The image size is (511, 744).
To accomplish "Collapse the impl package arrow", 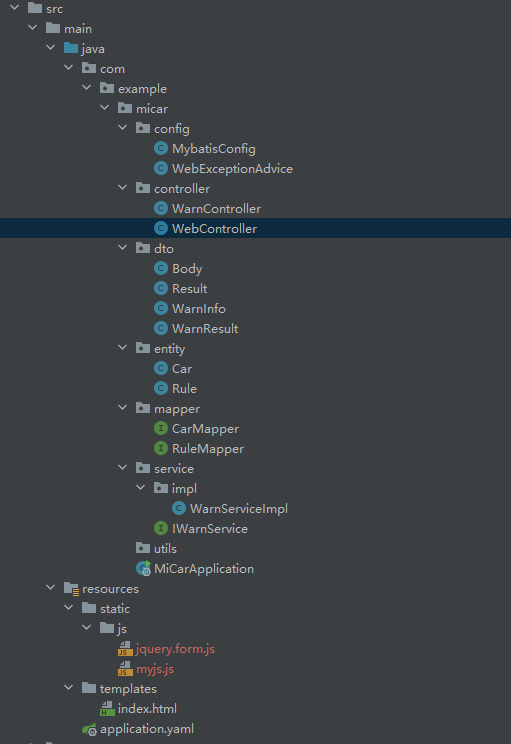I will click(x=140, y=487).
